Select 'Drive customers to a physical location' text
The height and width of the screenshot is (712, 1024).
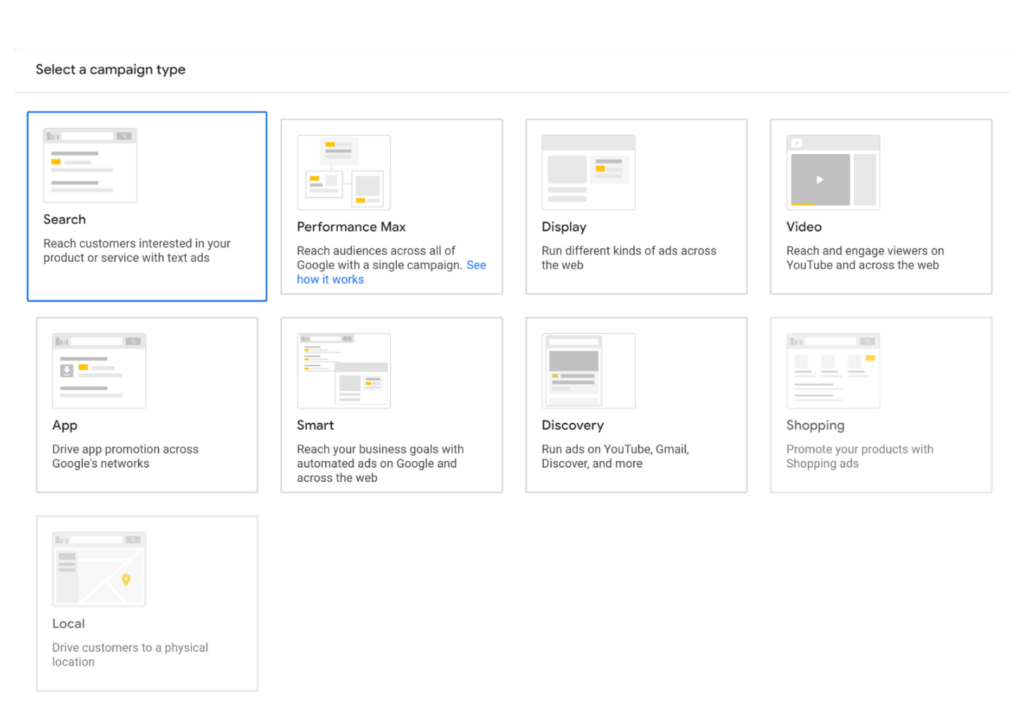click(x=130, y=654)
